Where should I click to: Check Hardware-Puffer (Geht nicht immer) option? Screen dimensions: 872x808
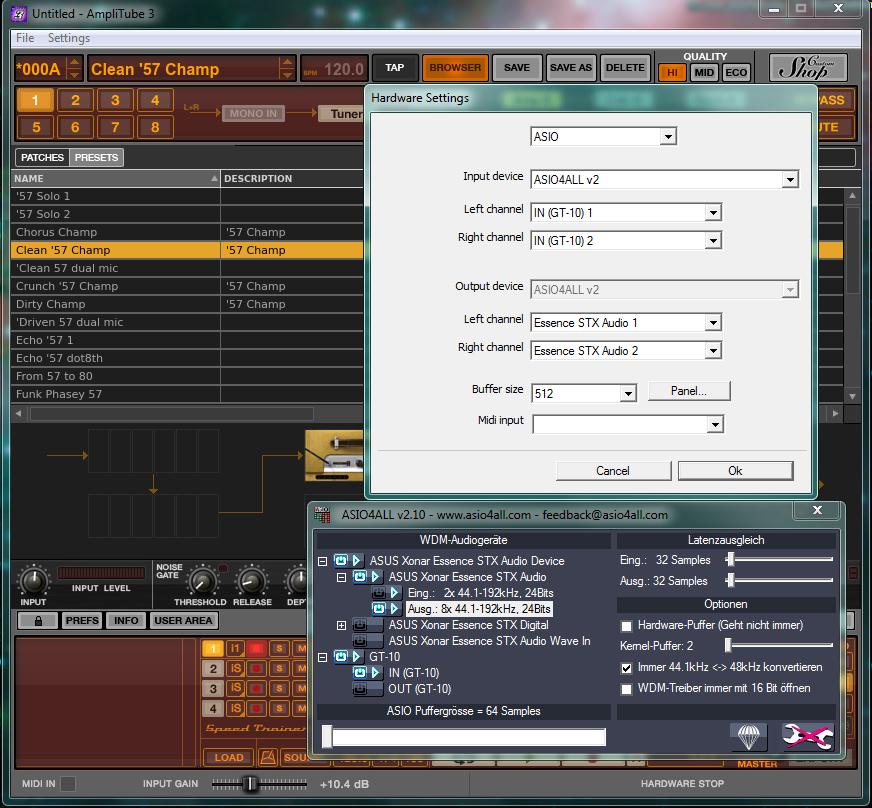626,626
